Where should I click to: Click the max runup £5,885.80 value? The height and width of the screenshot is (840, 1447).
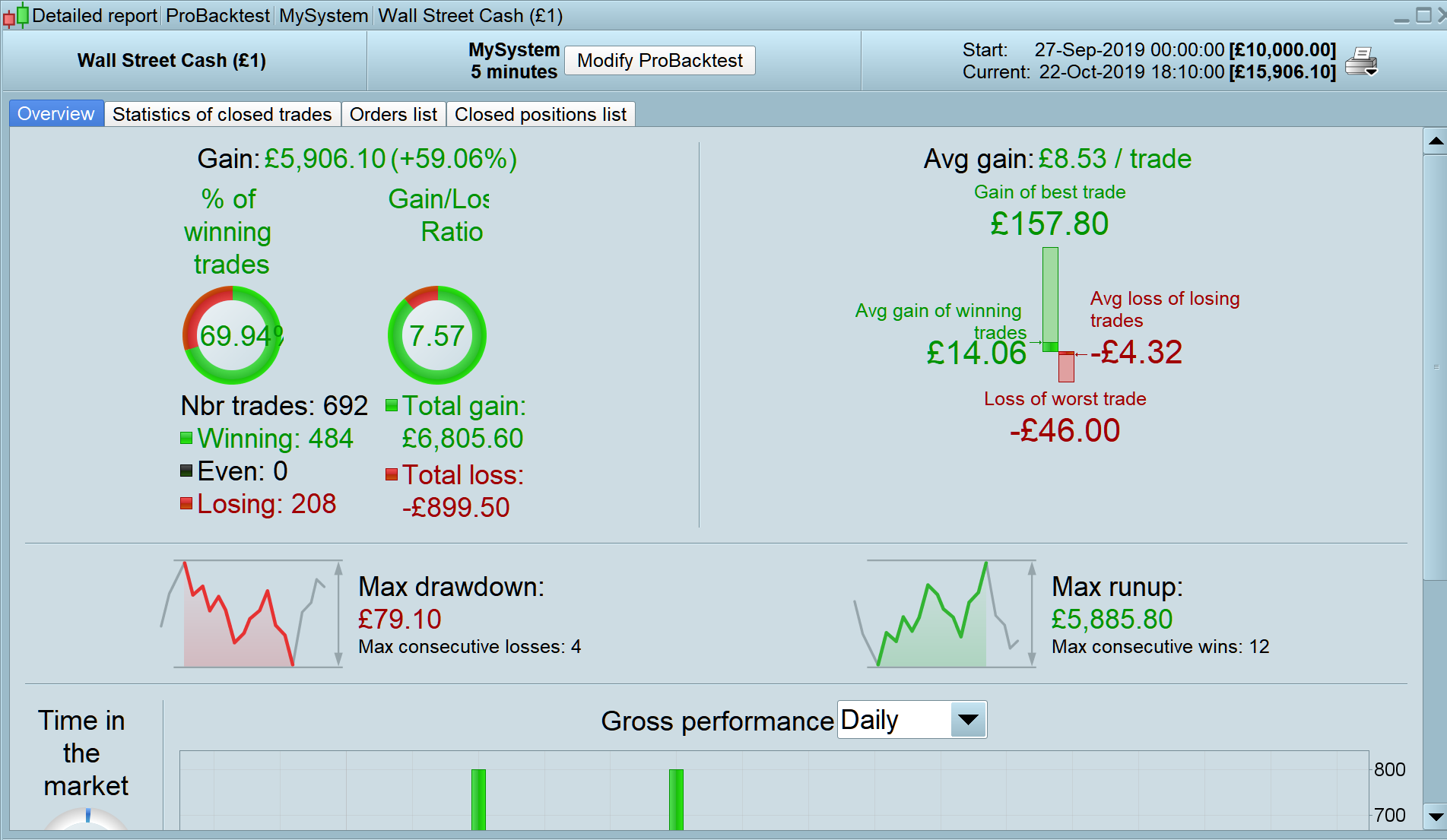tap(1112, 620)
